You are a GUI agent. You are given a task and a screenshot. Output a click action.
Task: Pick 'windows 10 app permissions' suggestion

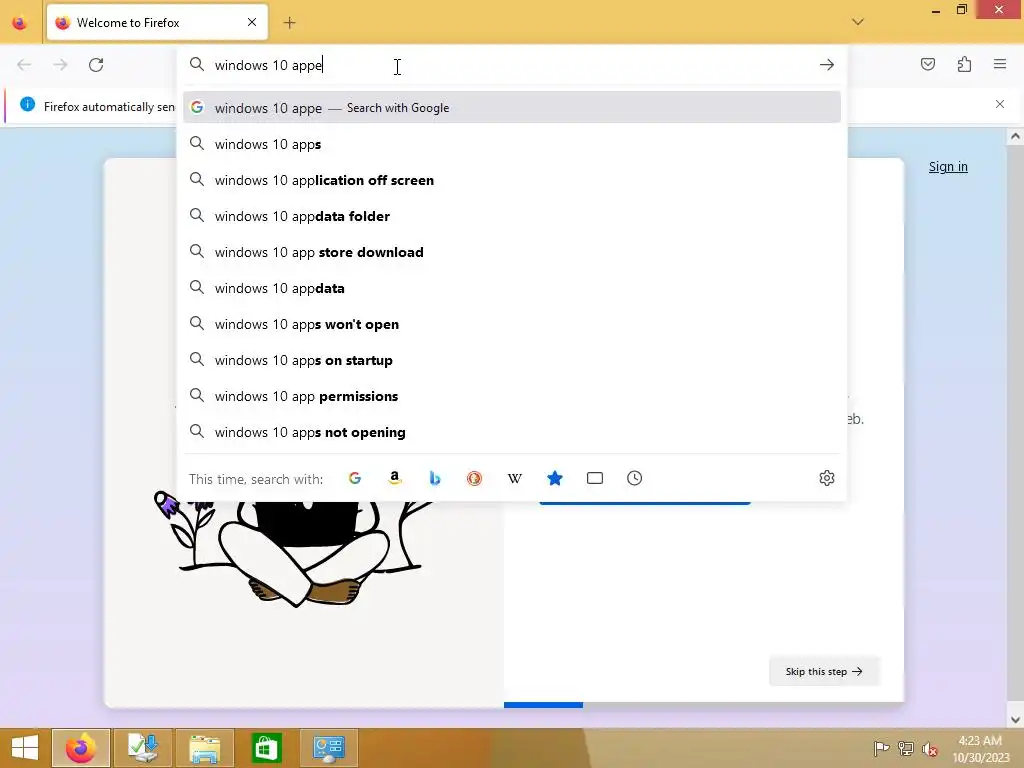(511, 396)
